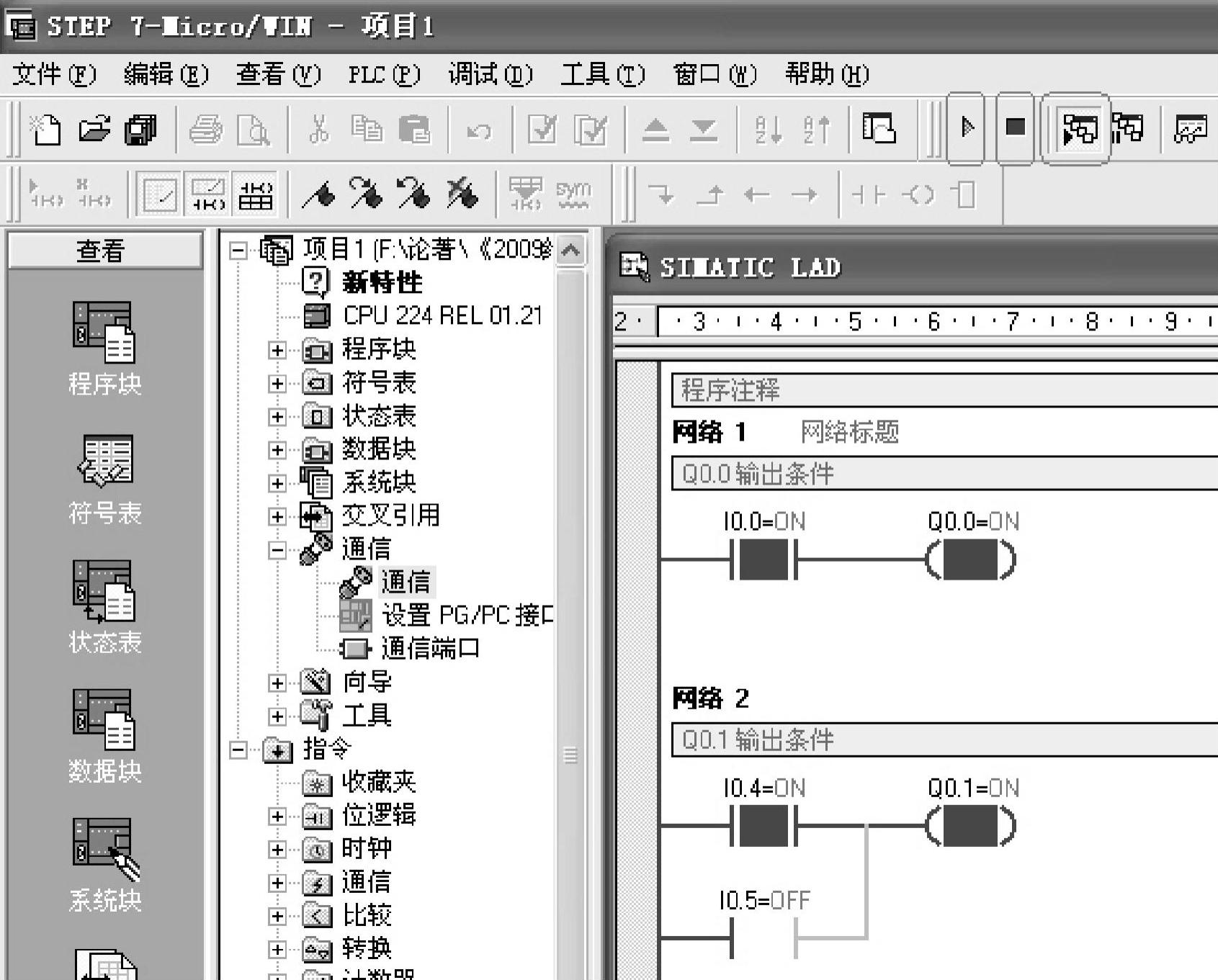Insert an upward line in the ladder
Screen dimensions: 1218x980
pos(709,194)
